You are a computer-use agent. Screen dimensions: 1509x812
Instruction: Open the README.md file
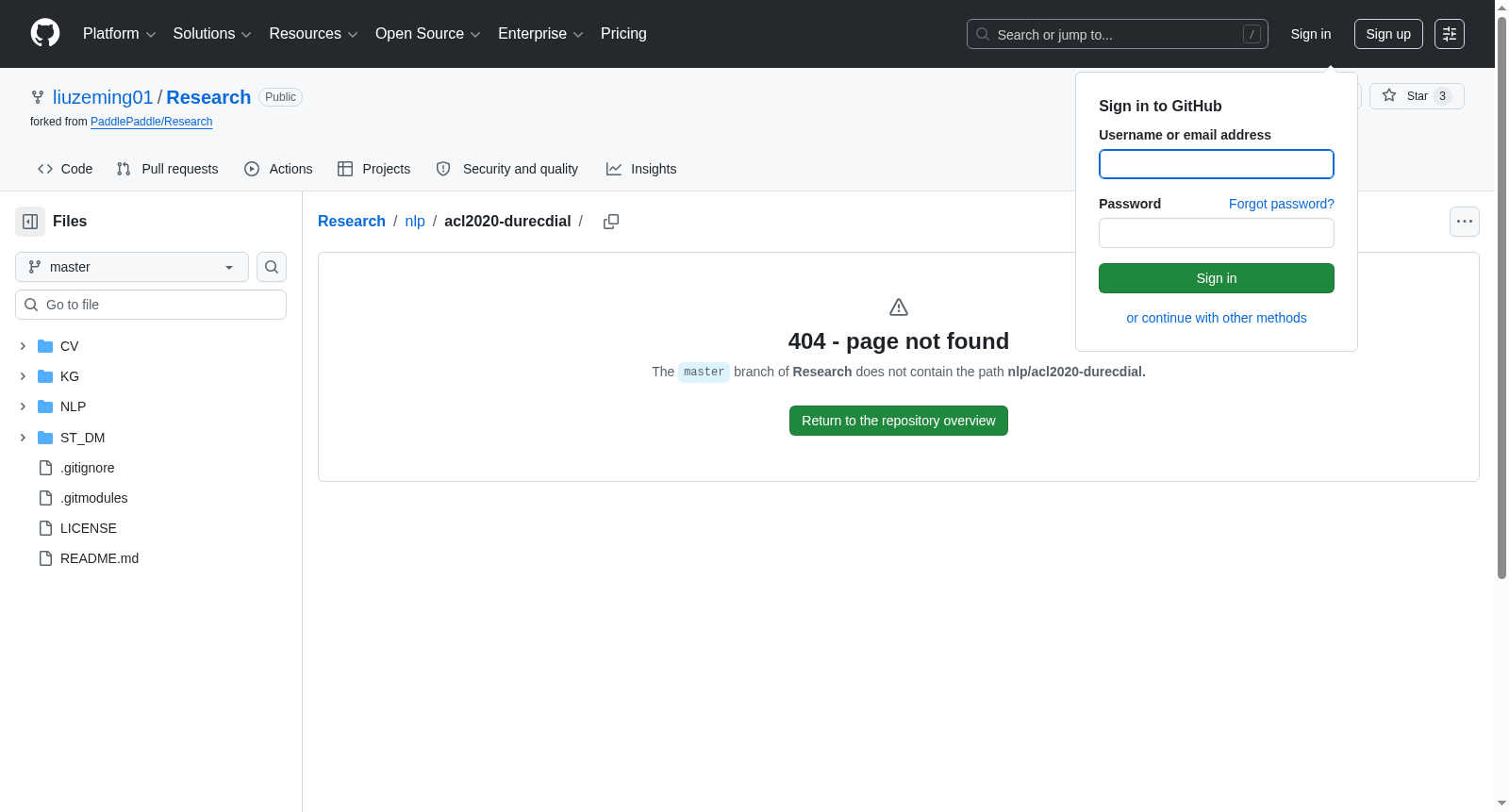point(100,558)
